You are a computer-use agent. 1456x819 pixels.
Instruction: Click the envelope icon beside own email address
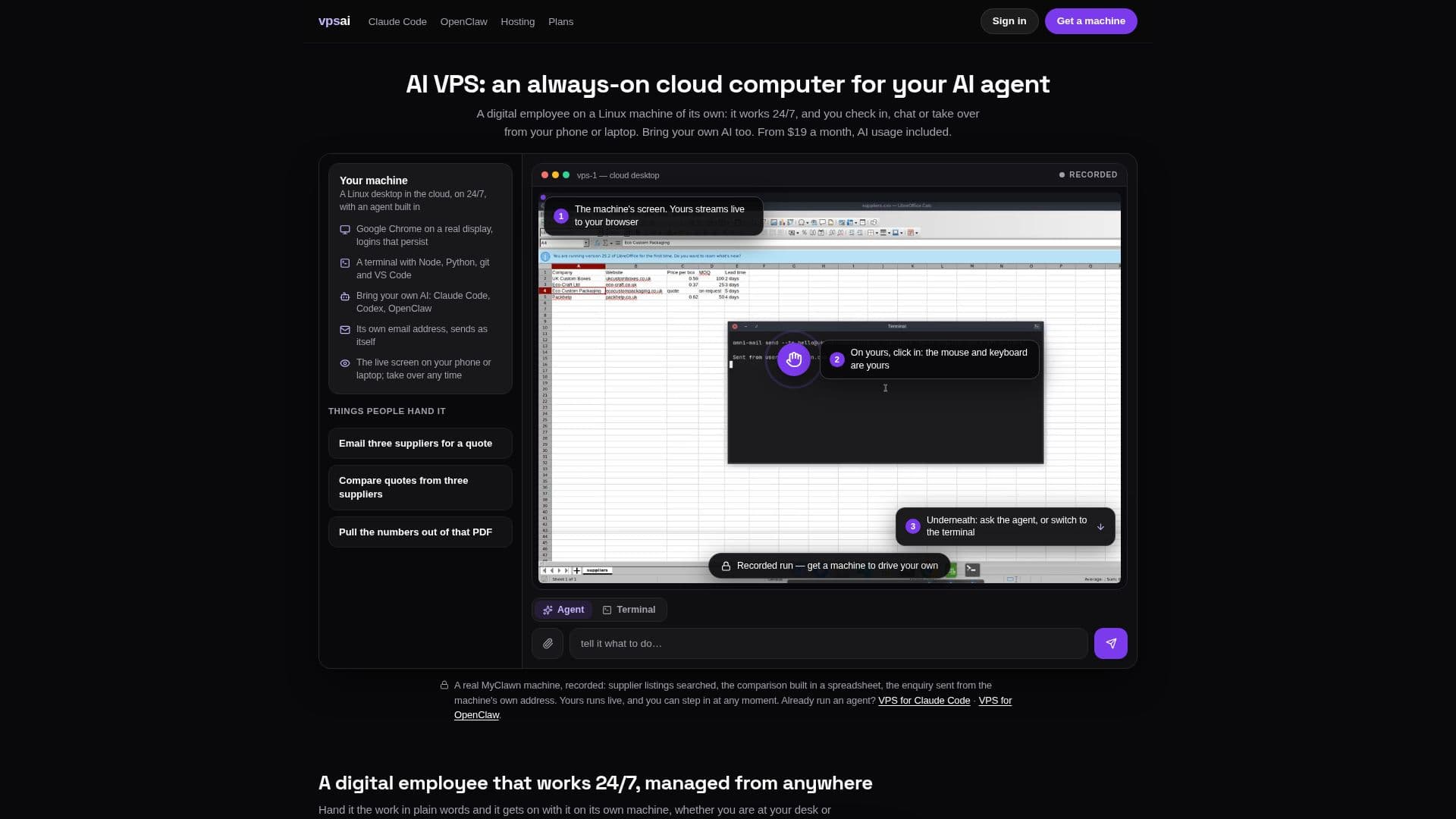(345, 330)
